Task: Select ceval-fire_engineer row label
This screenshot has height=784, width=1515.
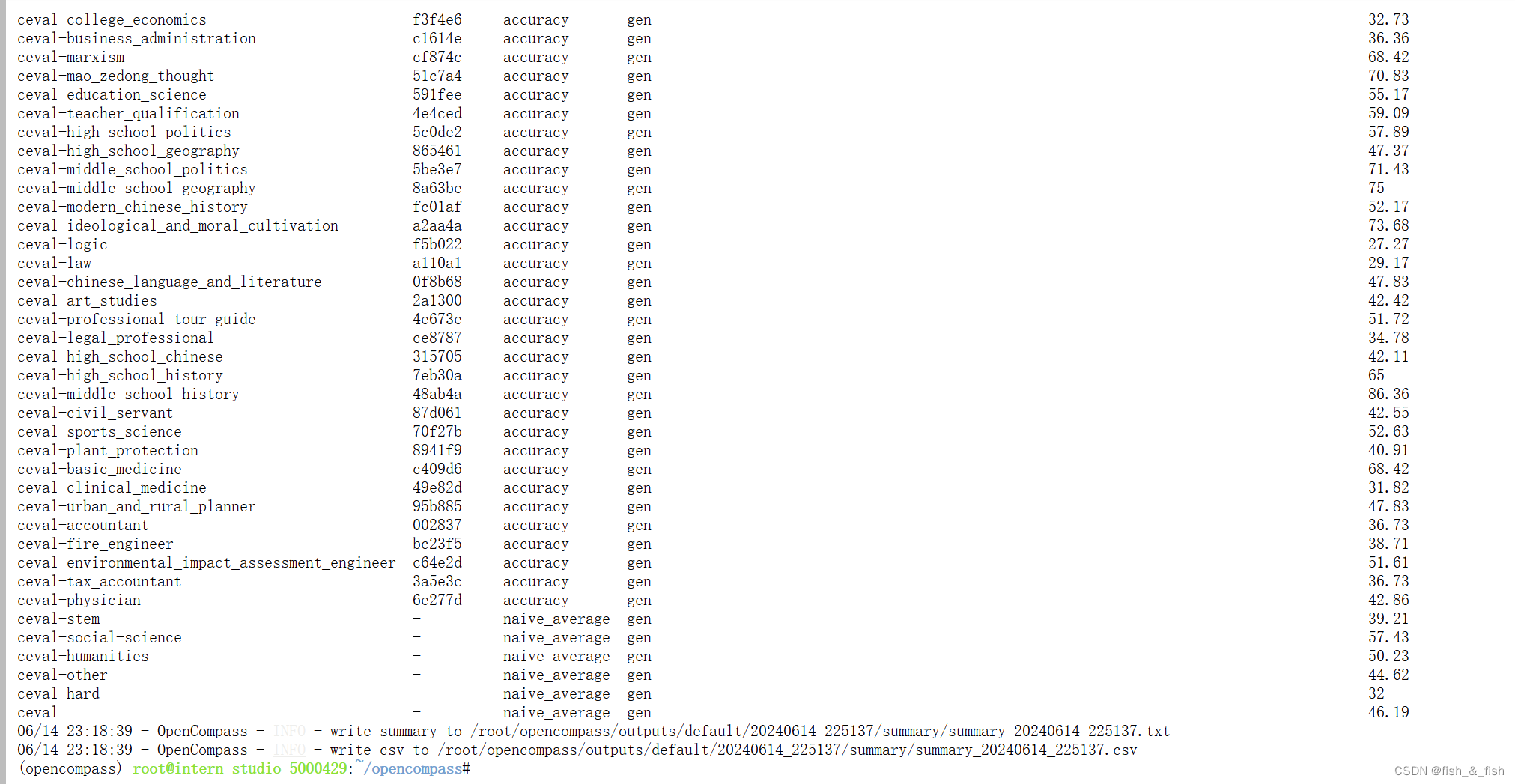Action: (95, 544)
